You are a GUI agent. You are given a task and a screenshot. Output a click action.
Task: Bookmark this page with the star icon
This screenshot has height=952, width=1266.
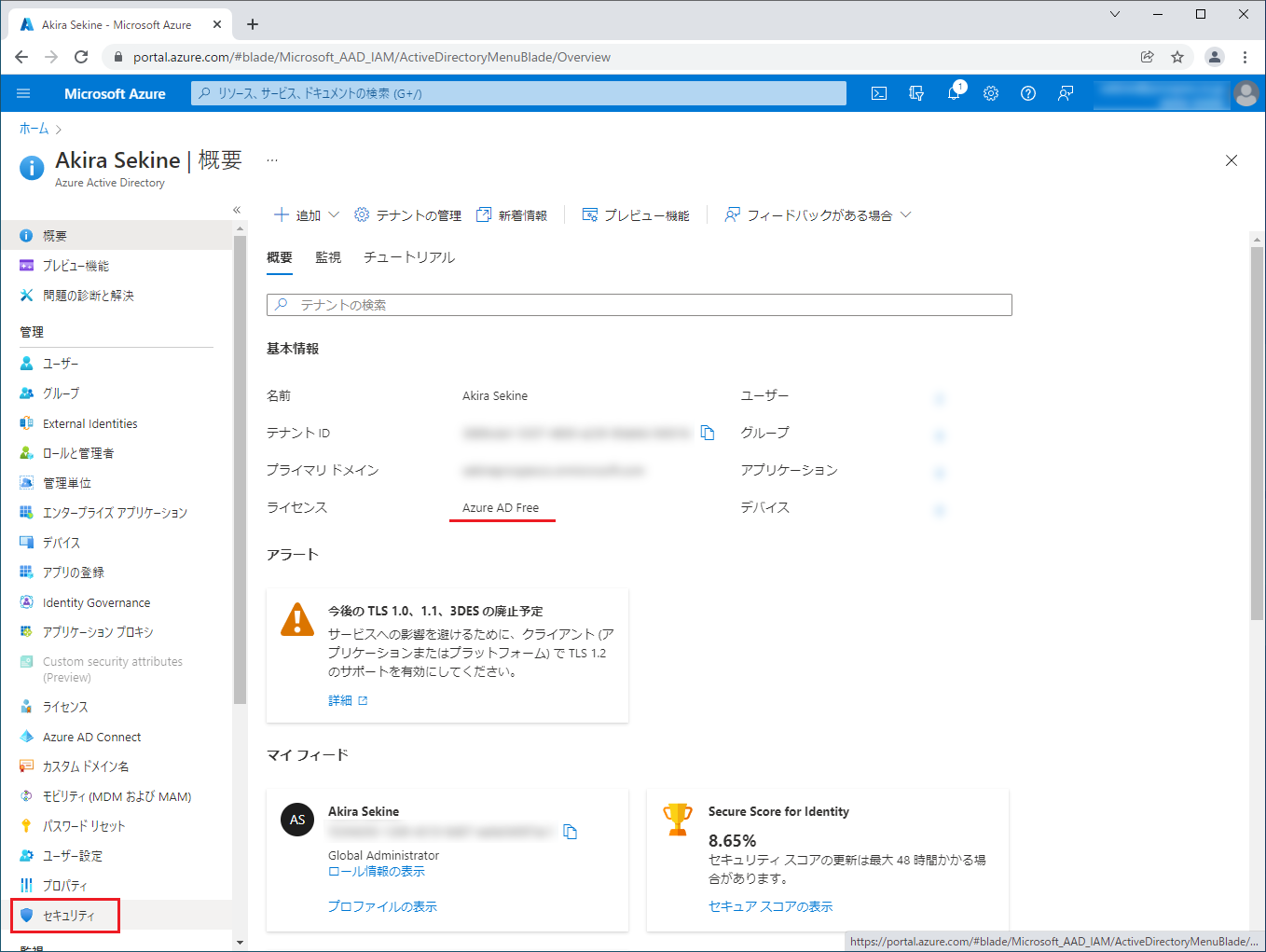tap(1177, 57)
